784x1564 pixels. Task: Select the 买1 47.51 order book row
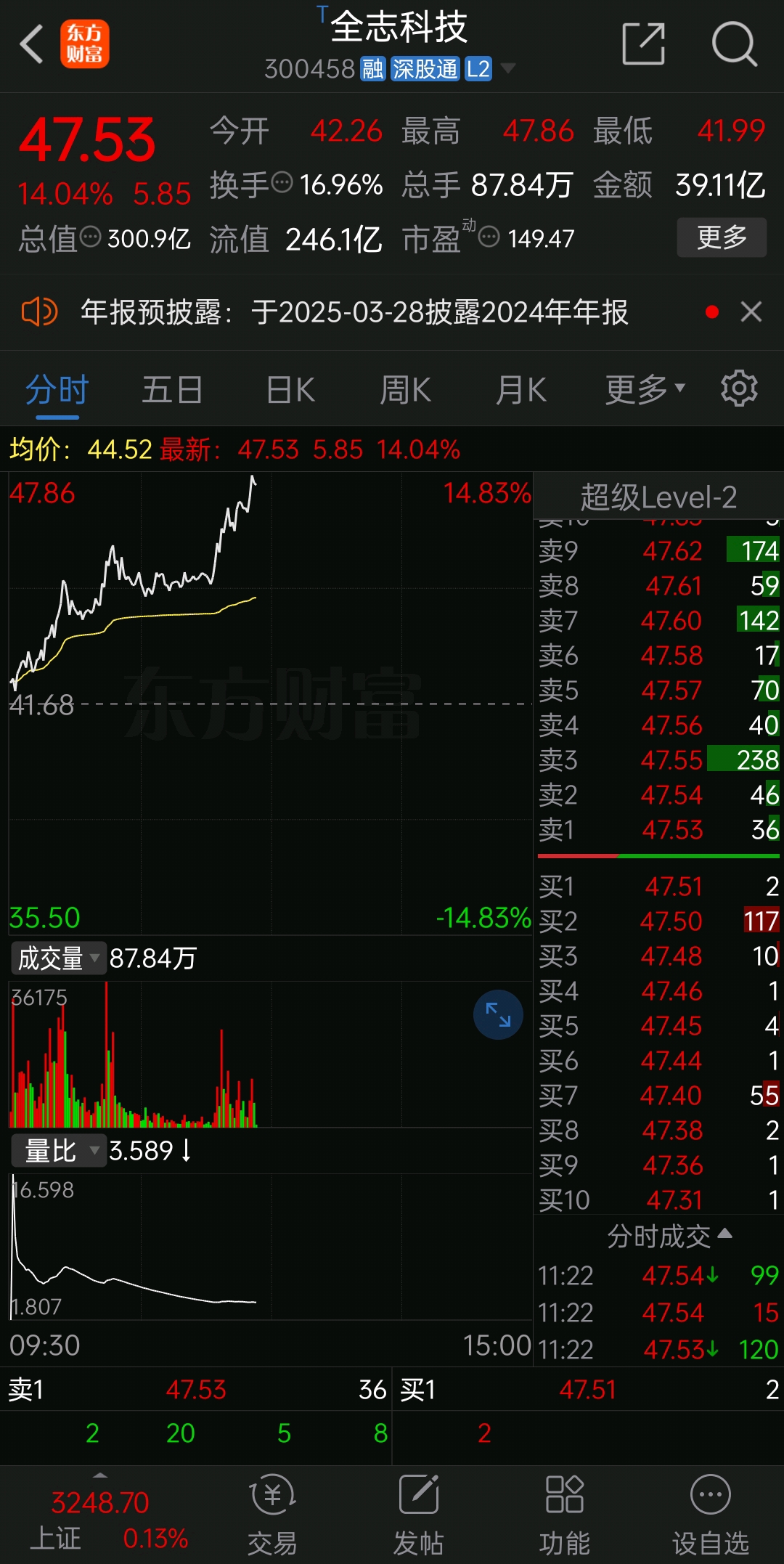658,886
